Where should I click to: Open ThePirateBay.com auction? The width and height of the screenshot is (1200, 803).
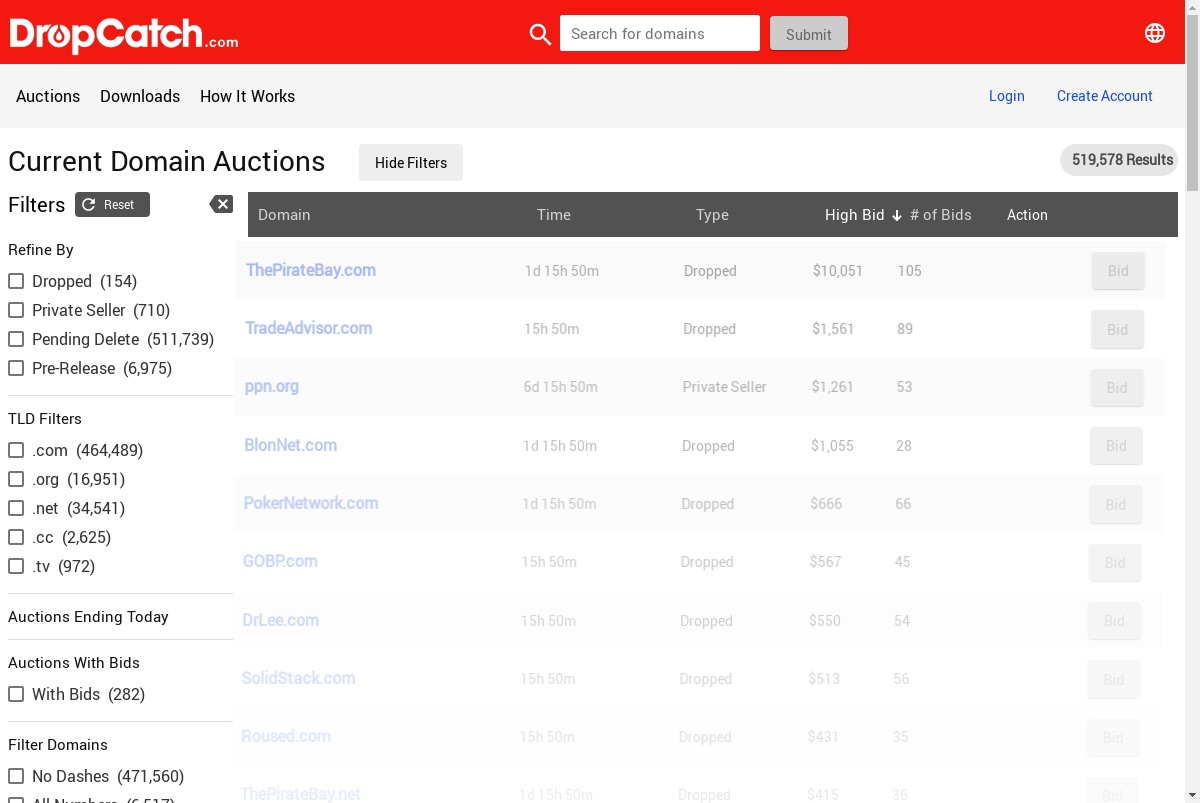[311, 270]
